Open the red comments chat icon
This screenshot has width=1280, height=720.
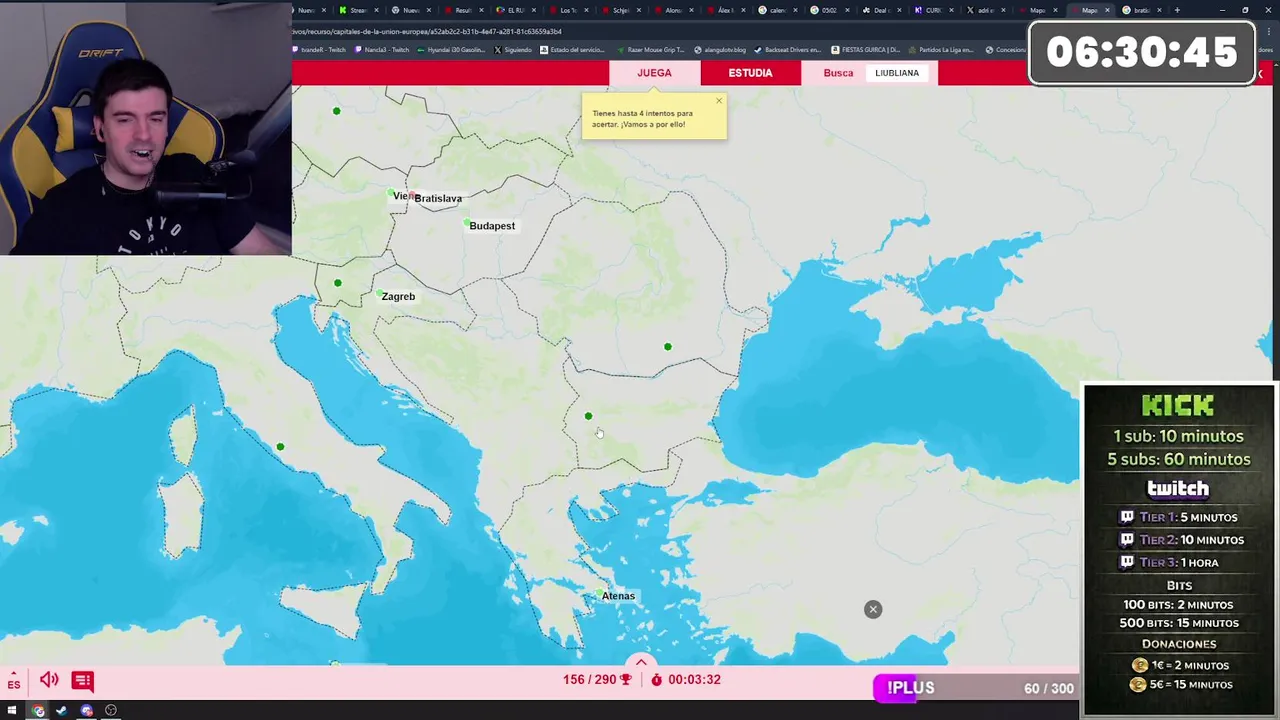click(83, 680)
